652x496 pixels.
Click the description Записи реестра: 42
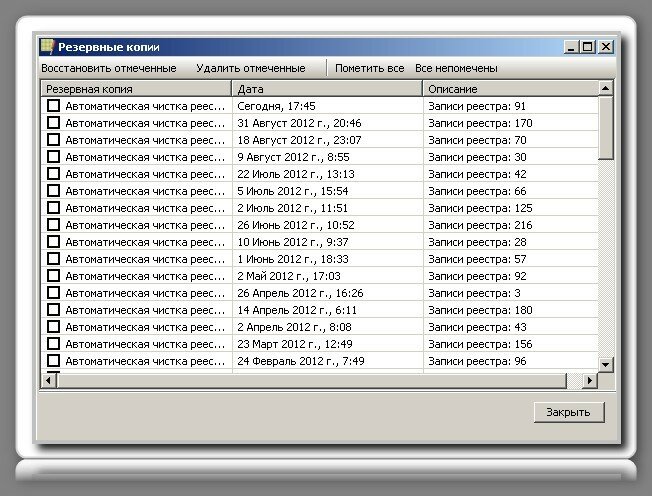pyautogui.click(x=477, y=174)
